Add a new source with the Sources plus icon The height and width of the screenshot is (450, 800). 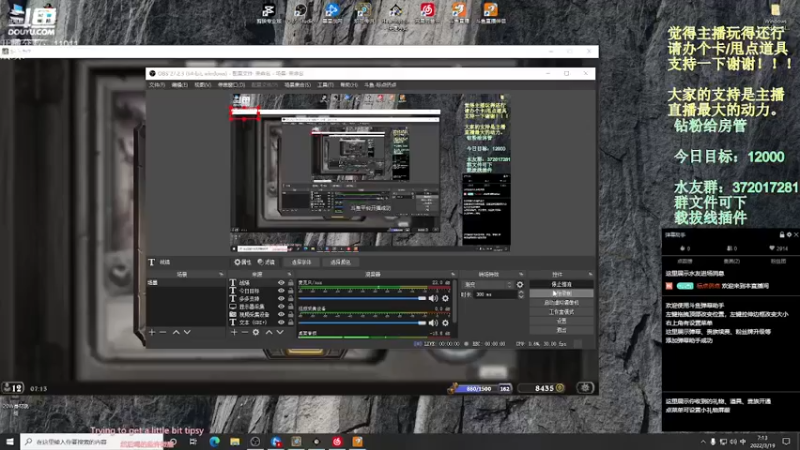pos(234,332)
